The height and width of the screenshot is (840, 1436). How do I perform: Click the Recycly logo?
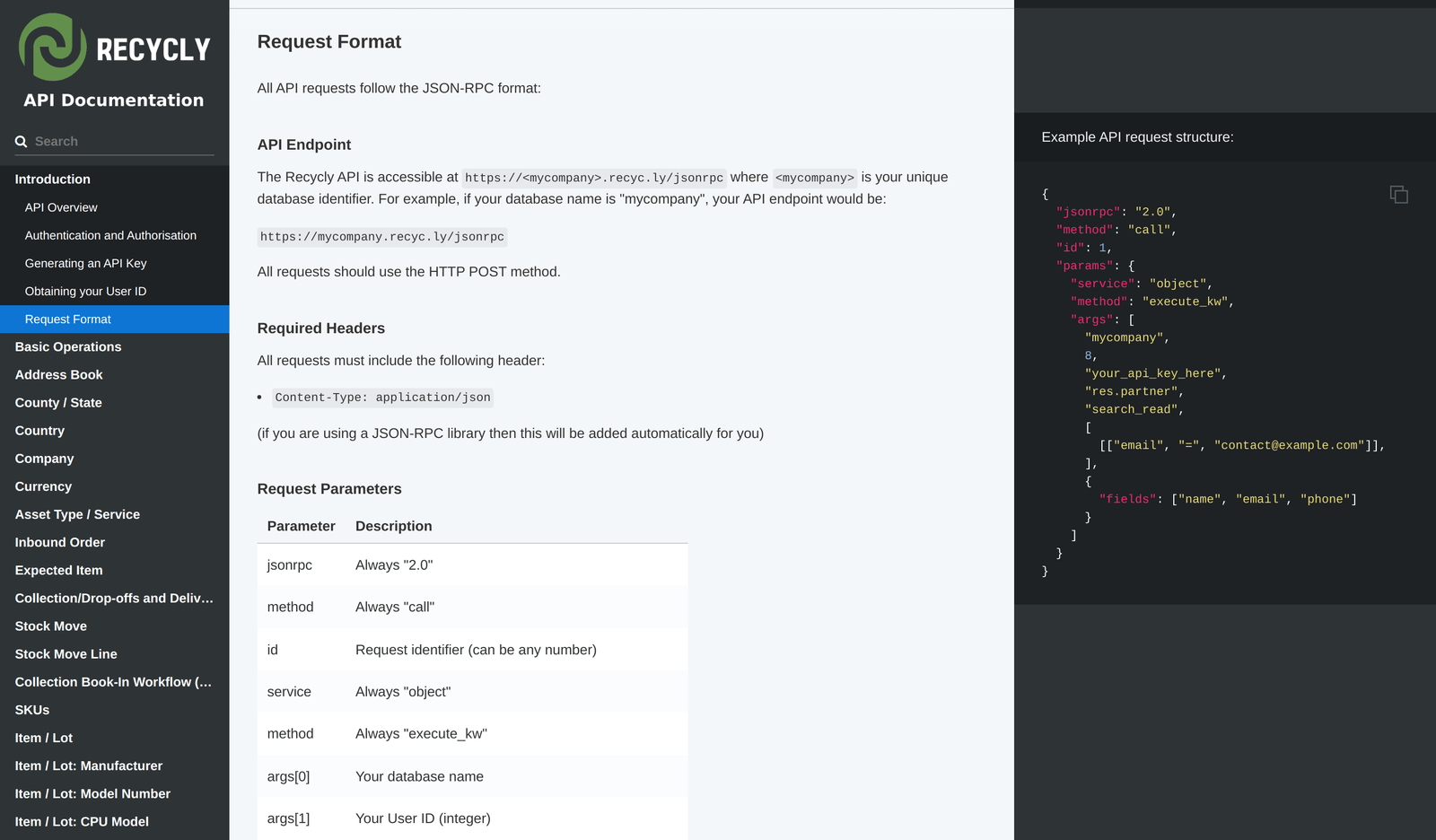point(114,48)
